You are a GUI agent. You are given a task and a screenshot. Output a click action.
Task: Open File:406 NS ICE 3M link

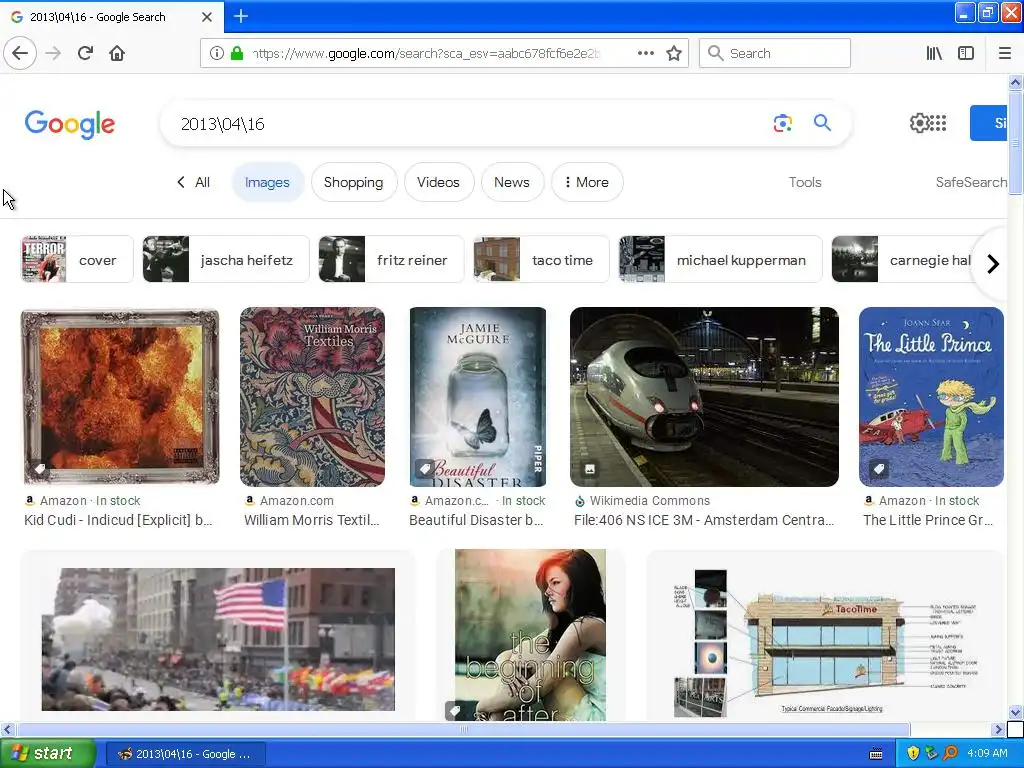pyautogui.click(x=704, y=520)
